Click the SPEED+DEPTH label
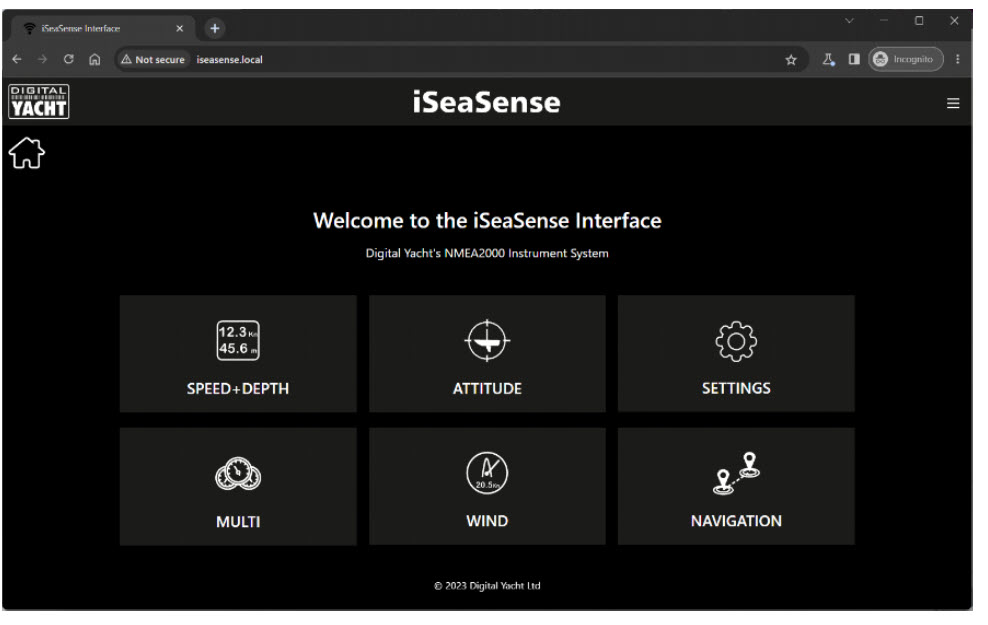988x625 pixels. (238, 389)
